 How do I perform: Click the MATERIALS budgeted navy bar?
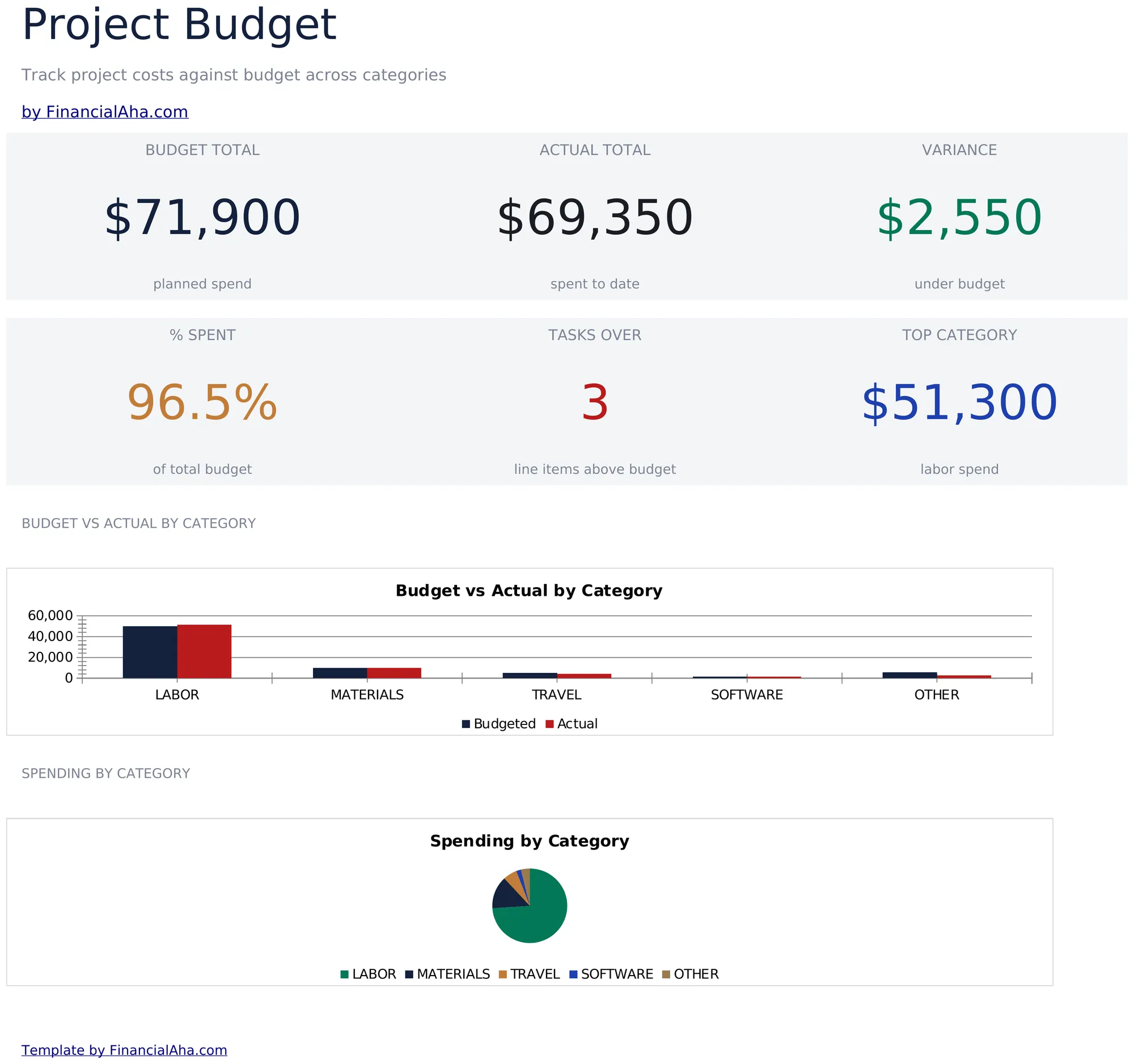coord(340,673)
